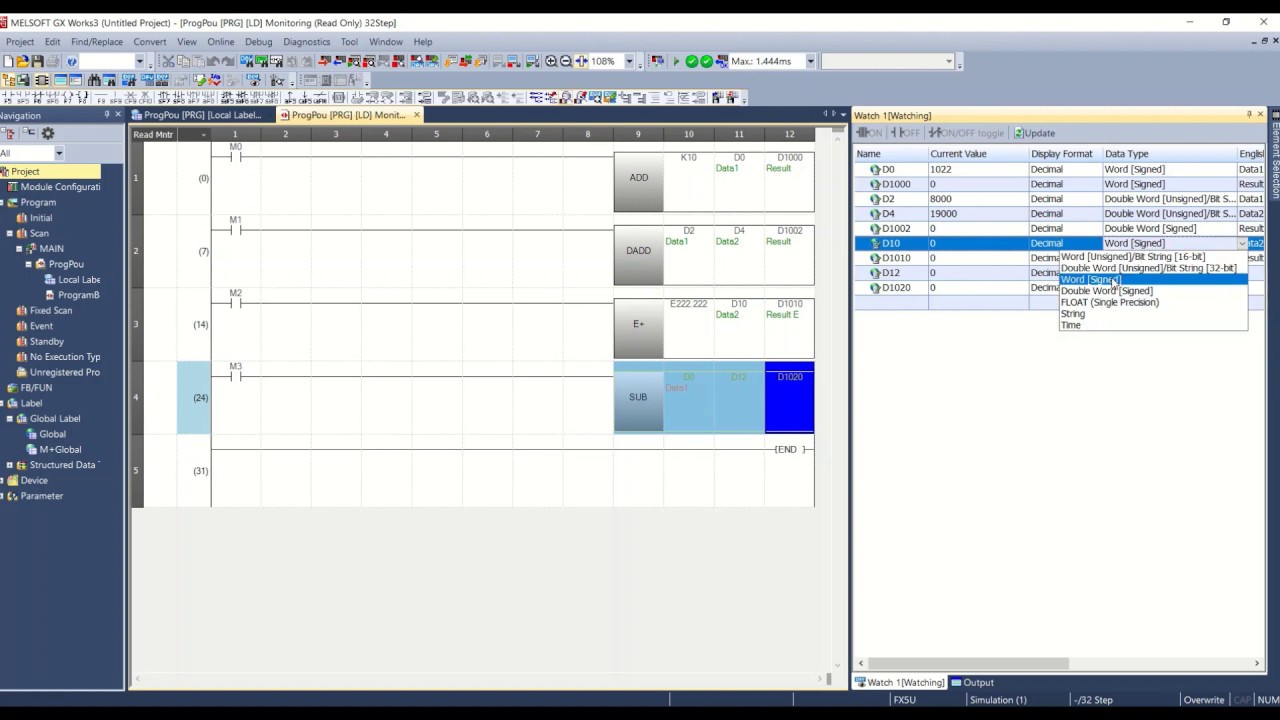Open the empty toolbar combo box
This screenshot has width=1280, height=720.
pos(888,61)
